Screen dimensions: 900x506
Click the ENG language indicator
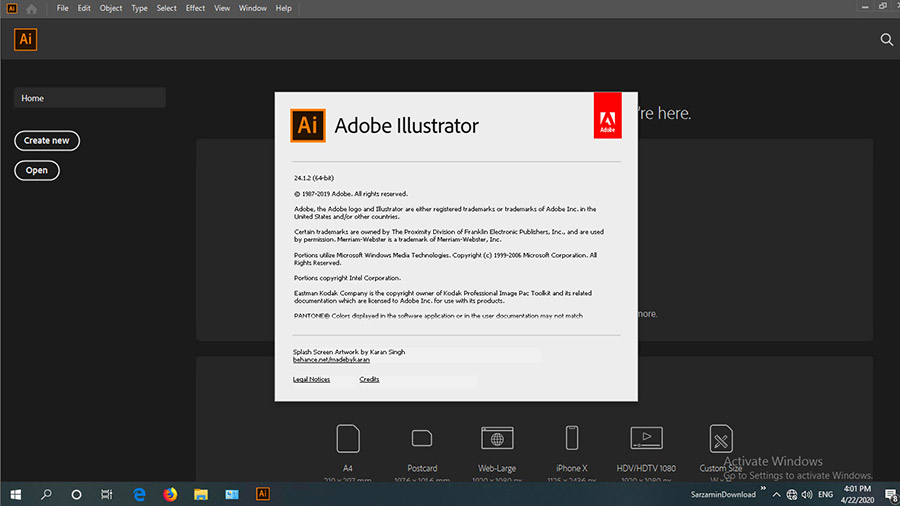tap(825, 495)
